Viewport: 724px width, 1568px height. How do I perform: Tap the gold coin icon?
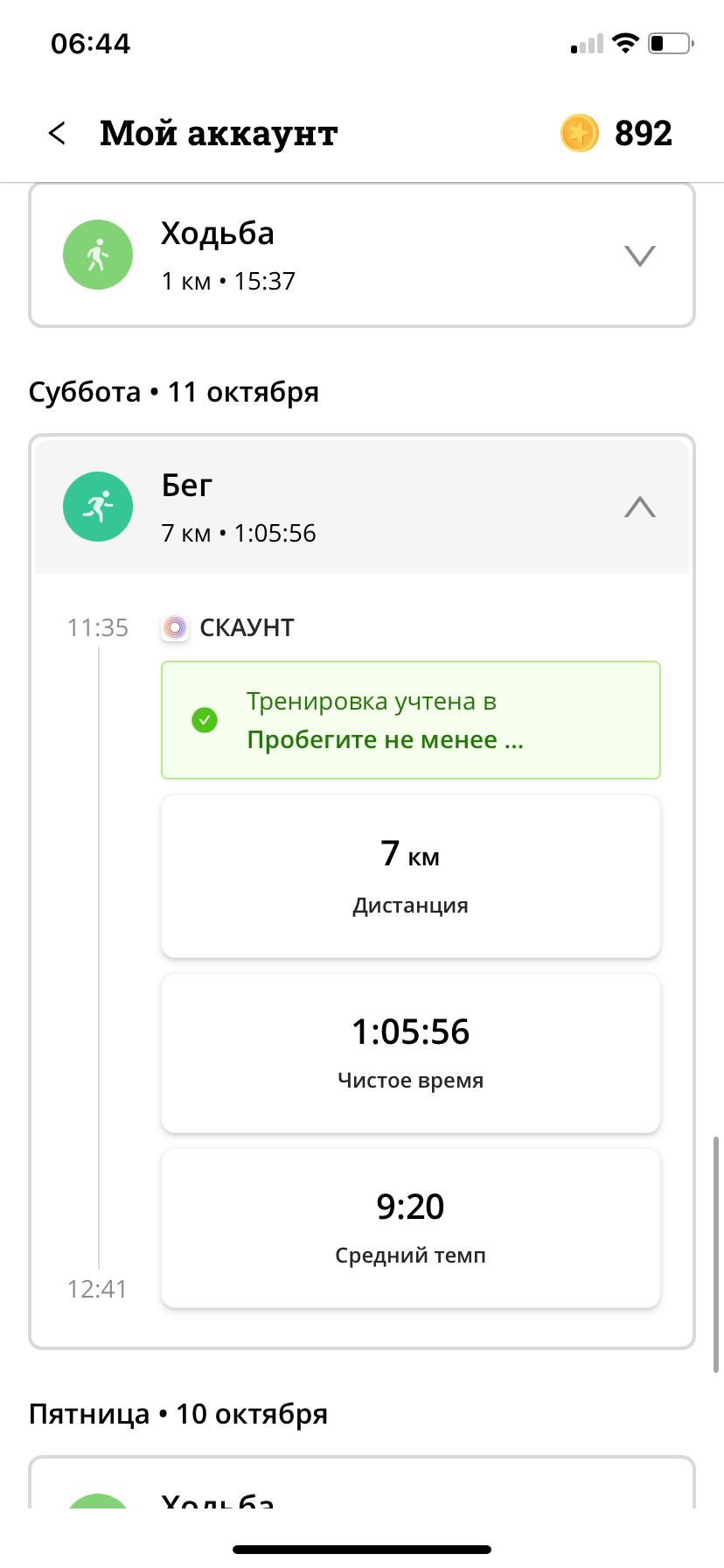580,133
